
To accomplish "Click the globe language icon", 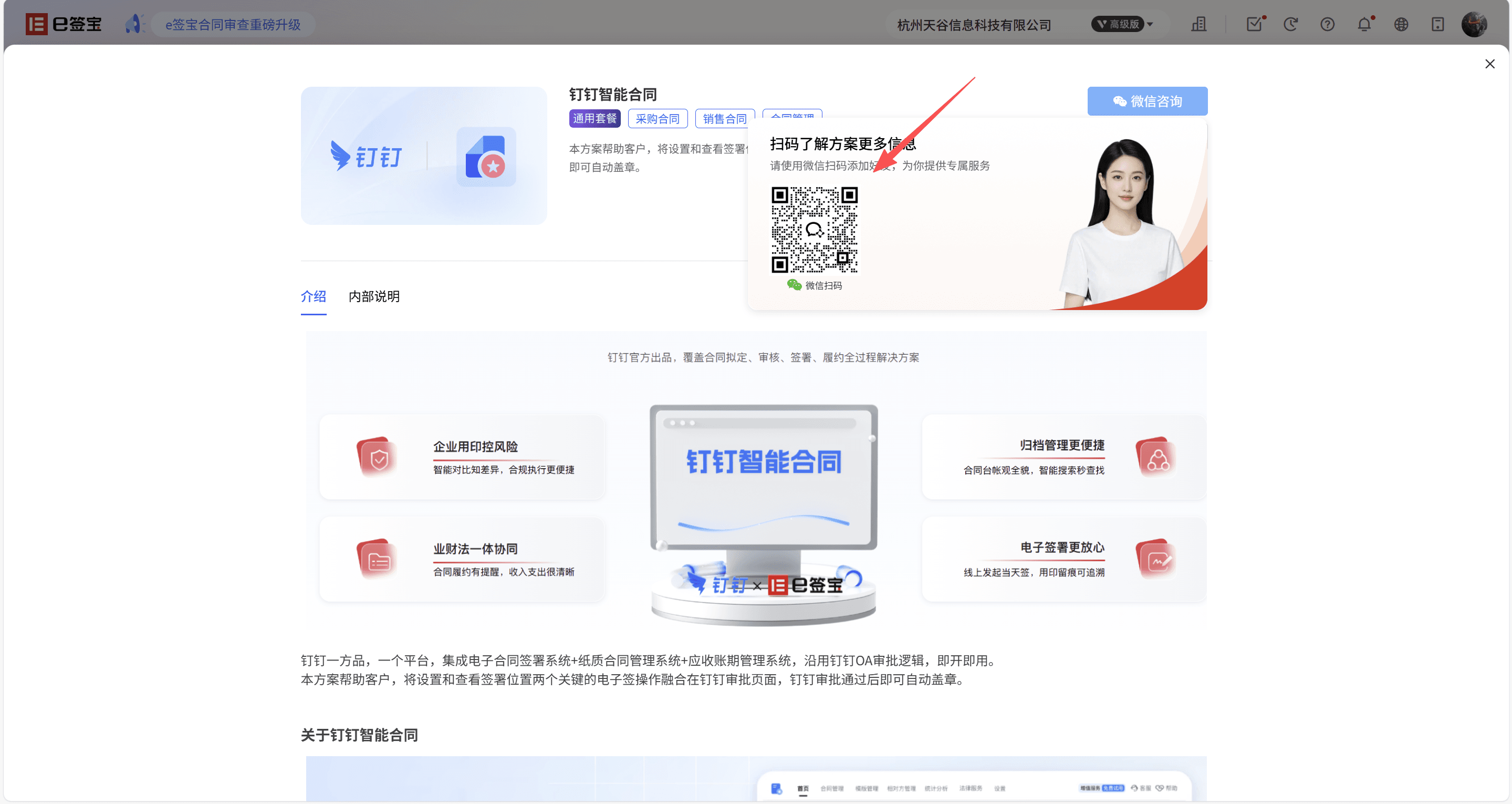I will 1401,24.
